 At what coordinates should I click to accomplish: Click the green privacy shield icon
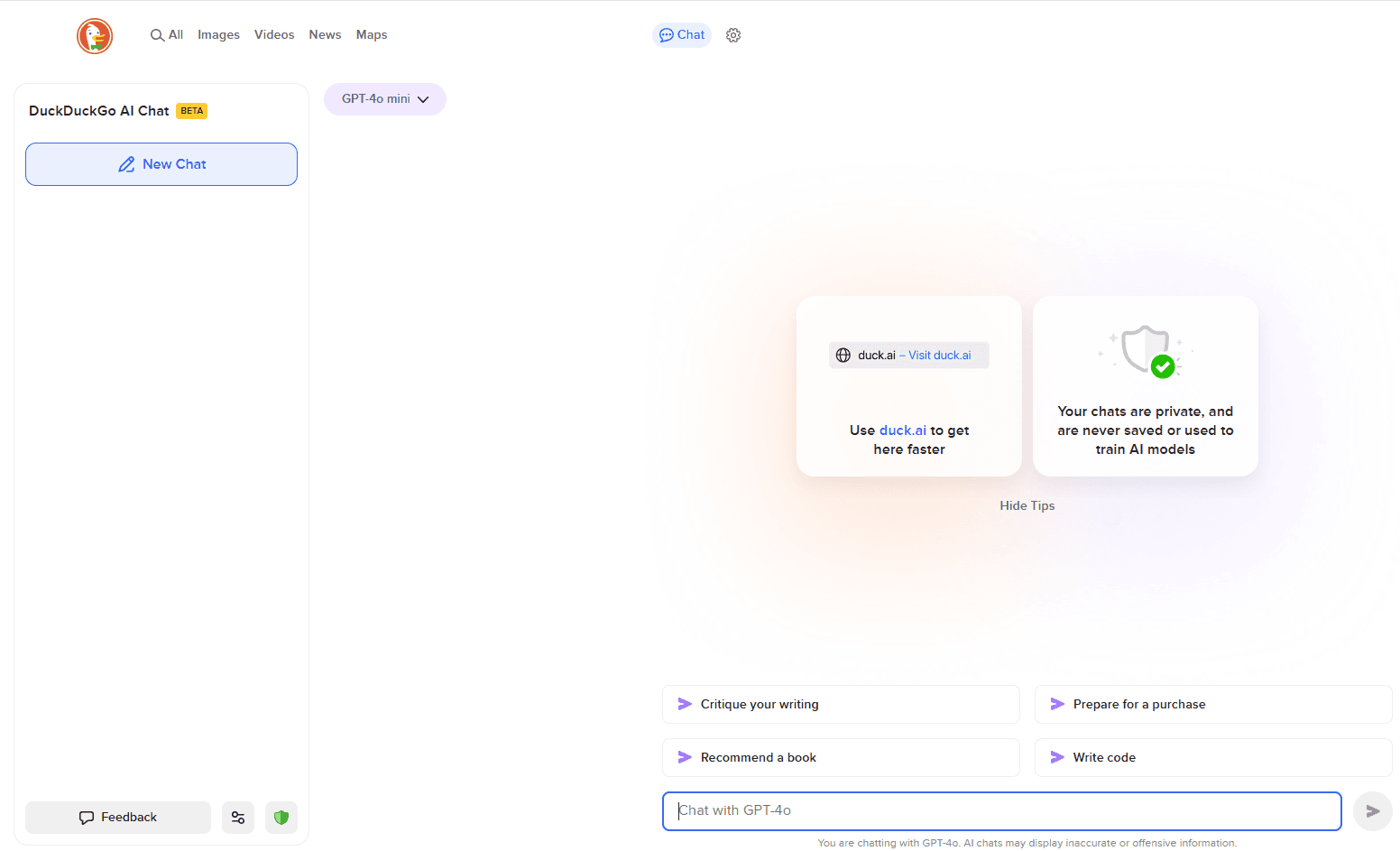click(281, 818)
